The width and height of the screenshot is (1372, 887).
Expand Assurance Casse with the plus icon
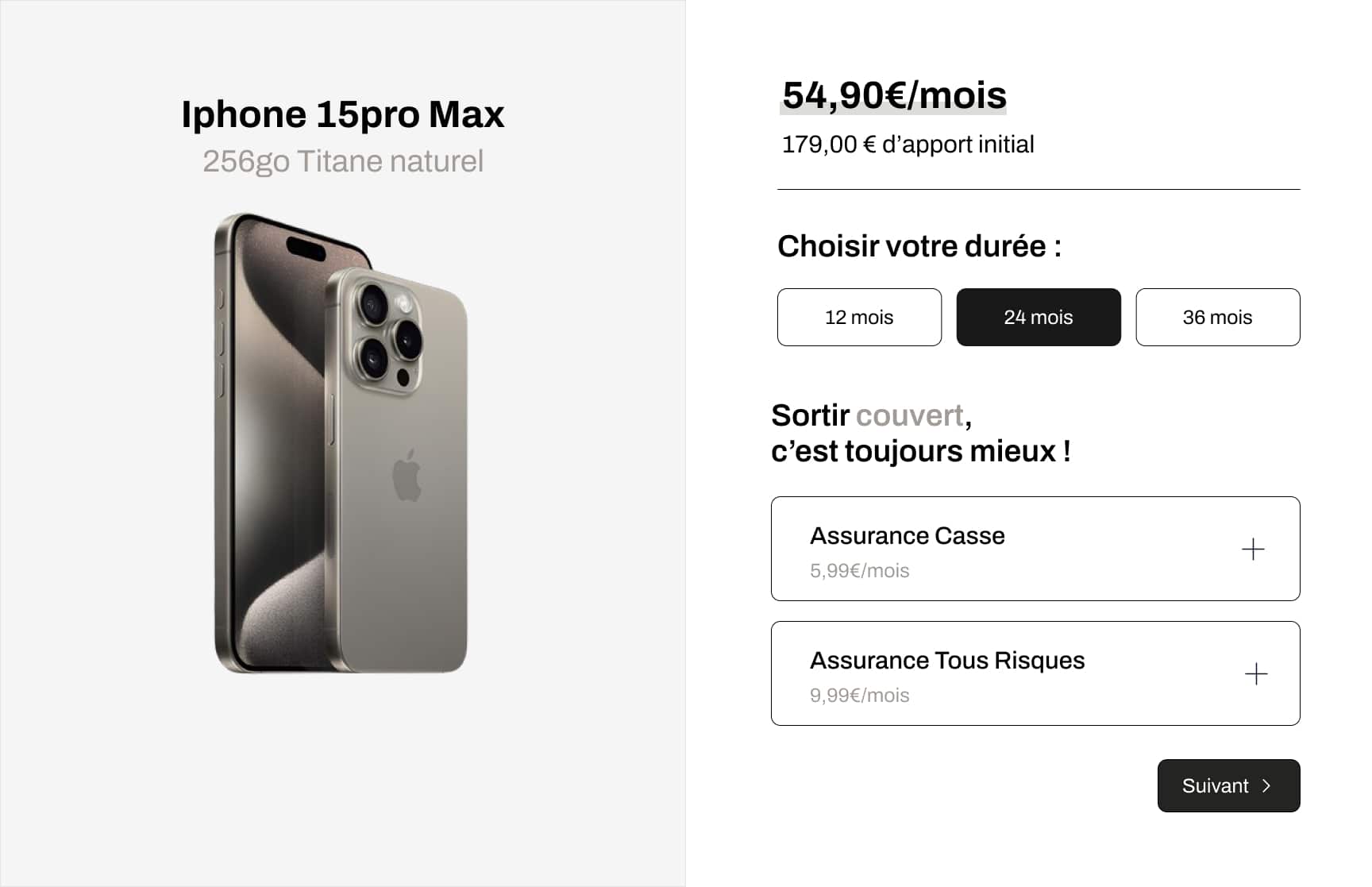pos(1253,549)
